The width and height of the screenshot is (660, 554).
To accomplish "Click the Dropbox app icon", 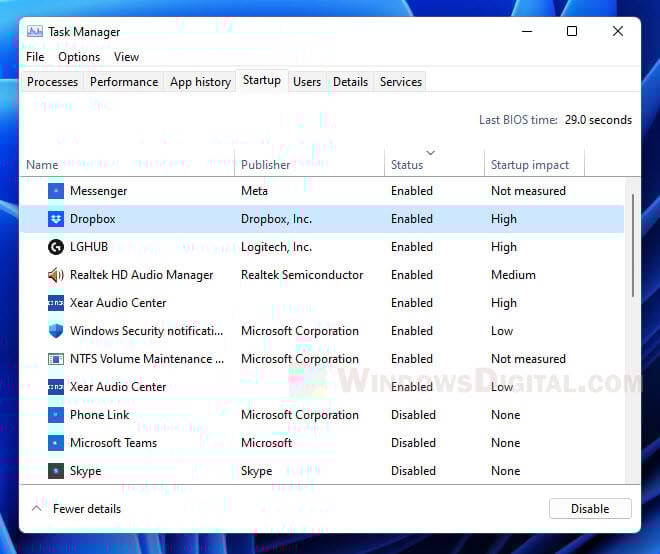I will click(x=56, y=219).
